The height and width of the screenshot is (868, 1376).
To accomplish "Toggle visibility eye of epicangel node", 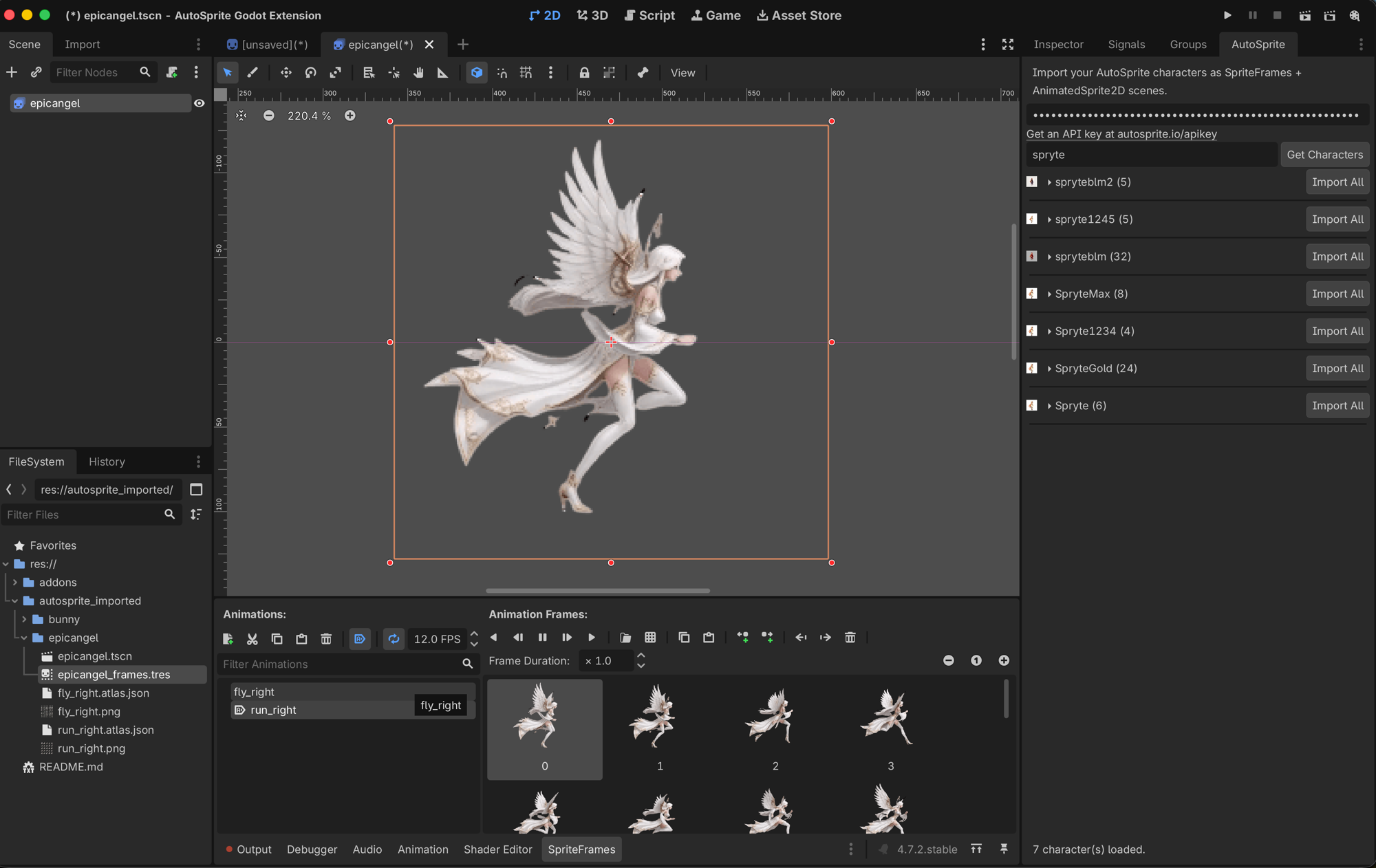I will [200, 103].
